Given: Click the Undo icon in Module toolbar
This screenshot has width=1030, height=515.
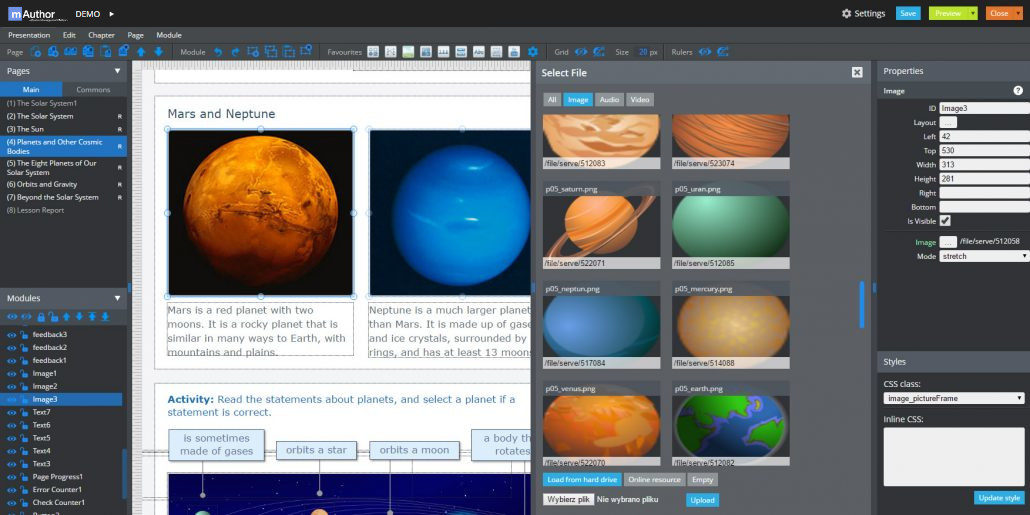Looking at the screenshot, I should pyautogui.click(x=218, y=52).
